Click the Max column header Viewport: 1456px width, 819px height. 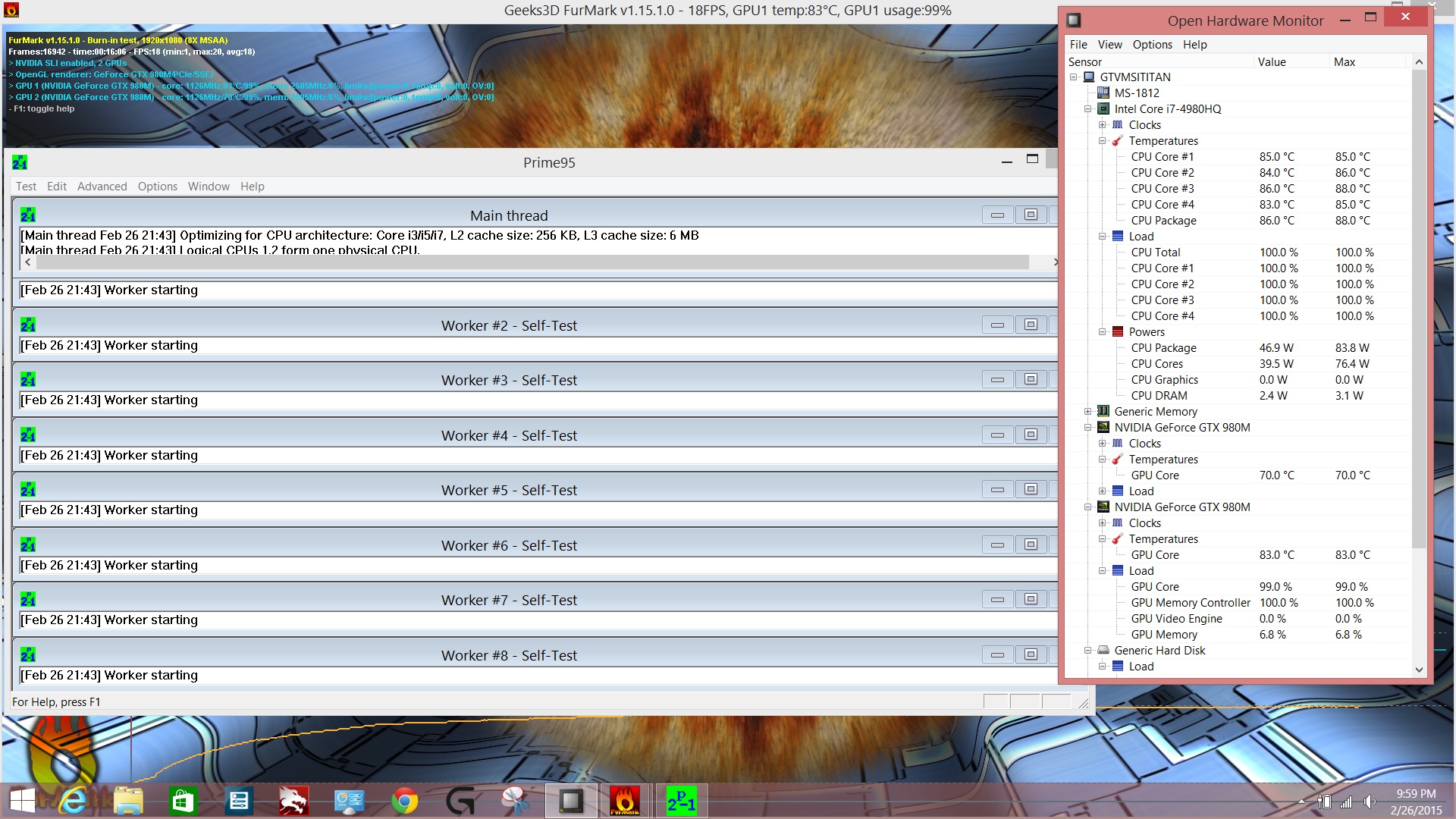point(1368,62)
